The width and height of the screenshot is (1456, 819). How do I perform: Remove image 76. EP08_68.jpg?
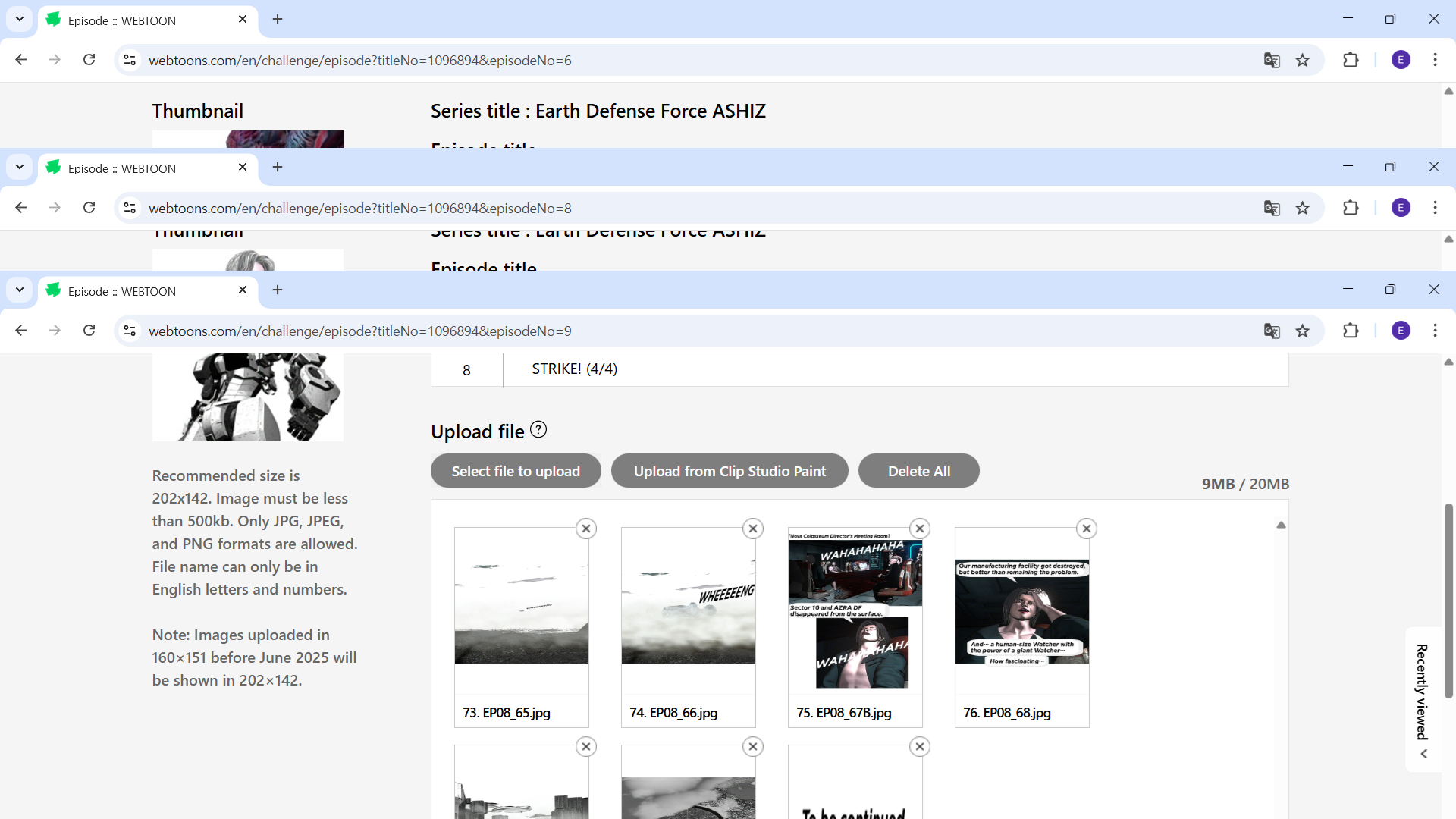click(1087, 529)
